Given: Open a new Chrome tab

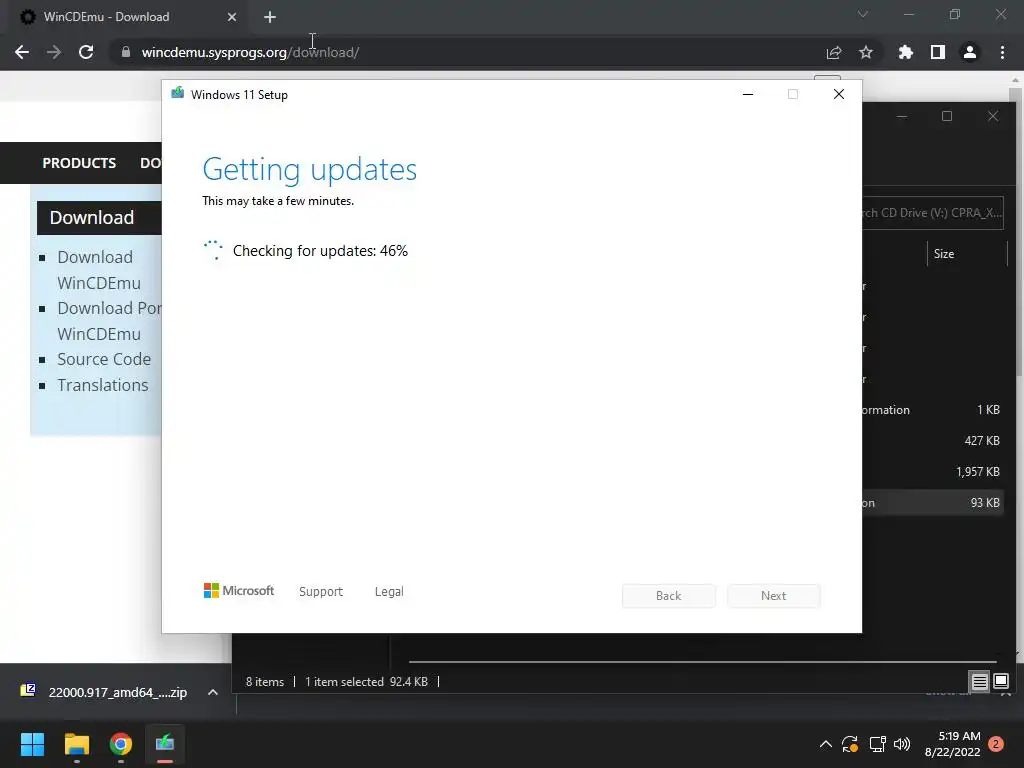Looking at the screenshot, I should pos(270,17).
